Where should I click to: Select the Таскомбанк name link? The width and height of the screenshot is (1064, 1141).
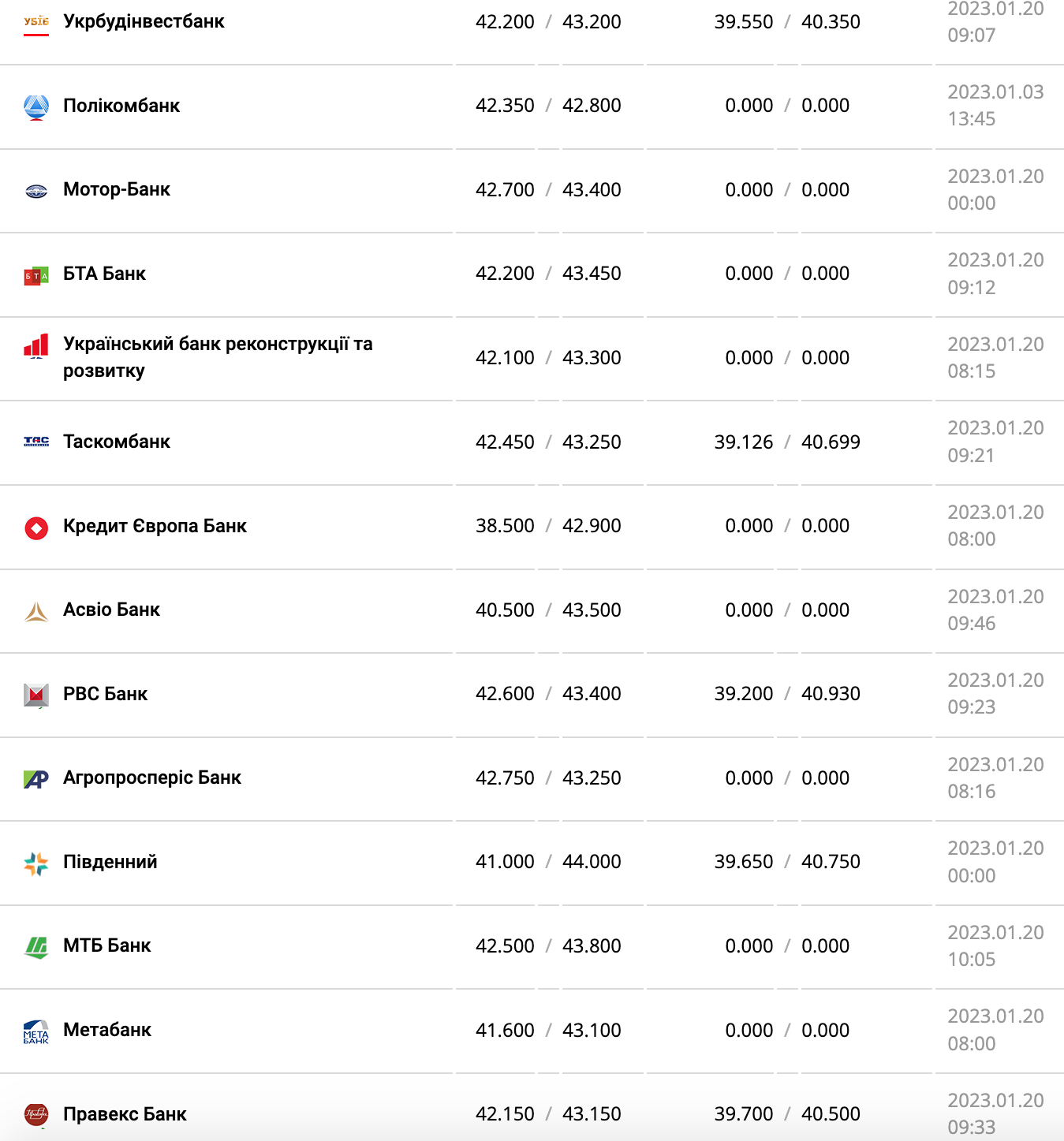(117, 442)
